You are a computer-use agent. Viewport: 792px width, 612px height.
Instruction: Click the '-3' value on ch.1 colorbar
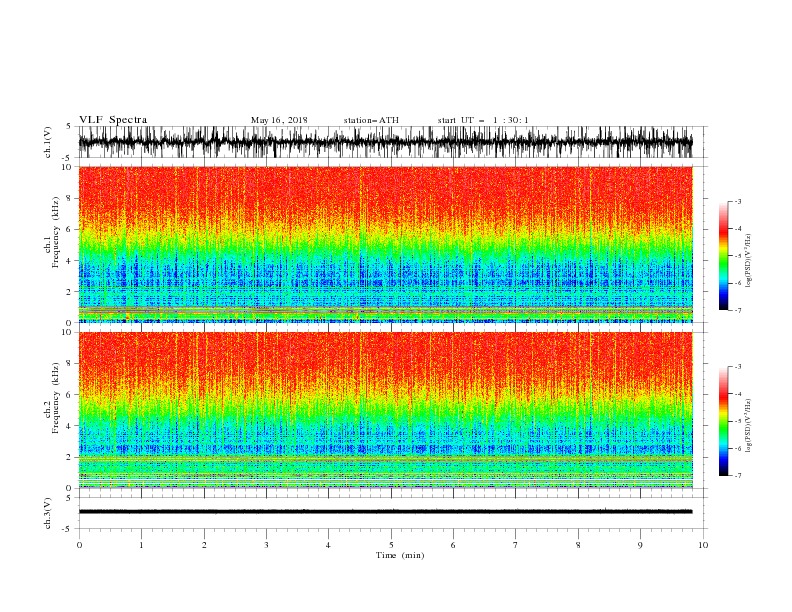(738, 201)
